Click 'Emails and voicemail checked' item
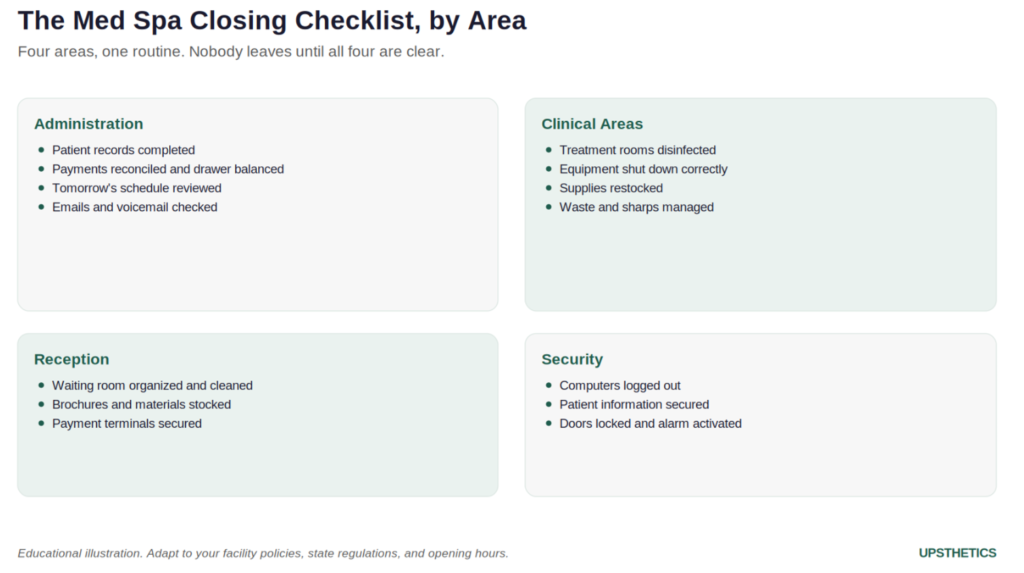Viewport: 1024px width, 573px height. (135, 207)
